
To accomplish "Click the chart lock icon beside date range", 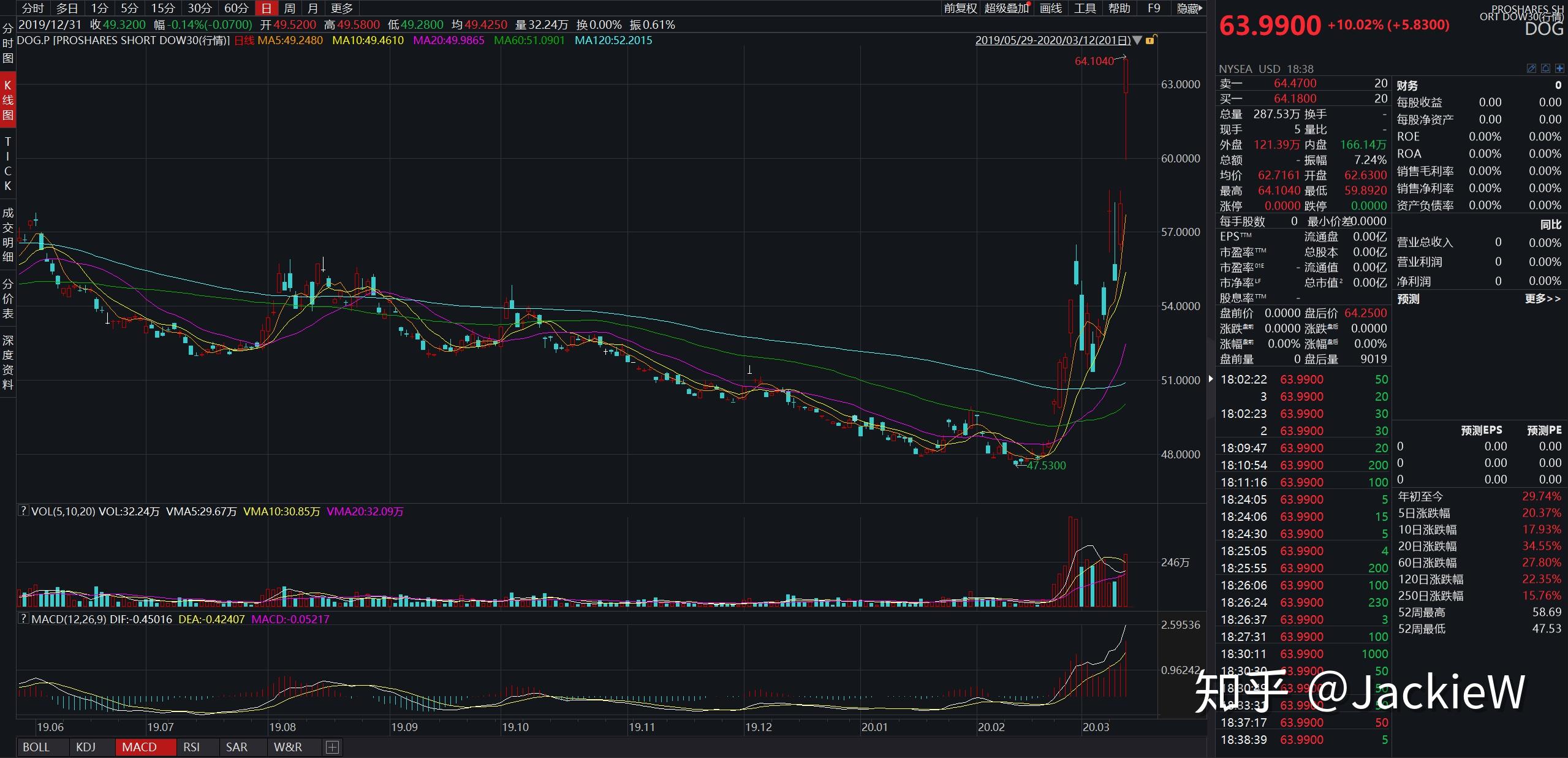I will pos(1150,40).
